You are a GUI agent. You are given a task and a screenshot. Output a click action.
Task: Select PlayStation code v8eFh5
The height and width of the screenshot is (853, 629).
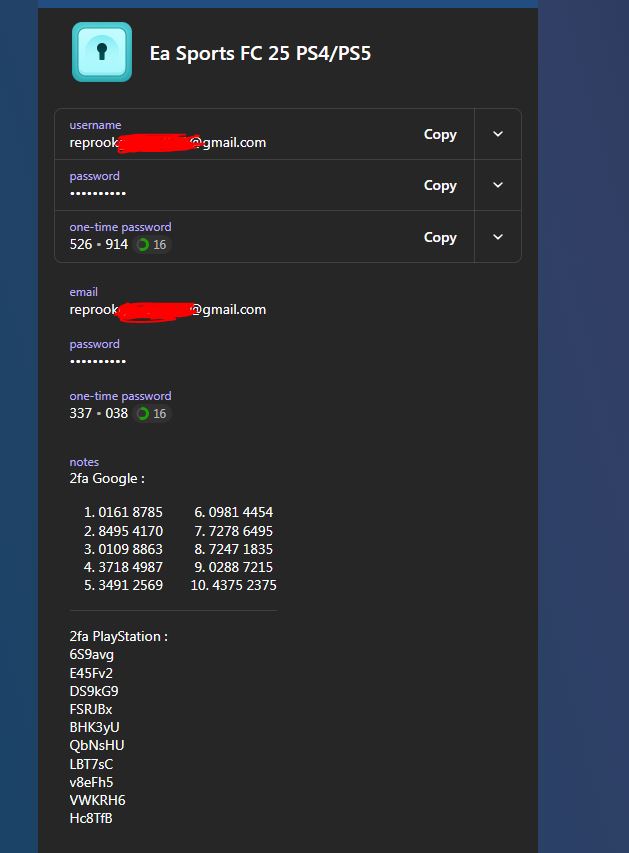91,782
